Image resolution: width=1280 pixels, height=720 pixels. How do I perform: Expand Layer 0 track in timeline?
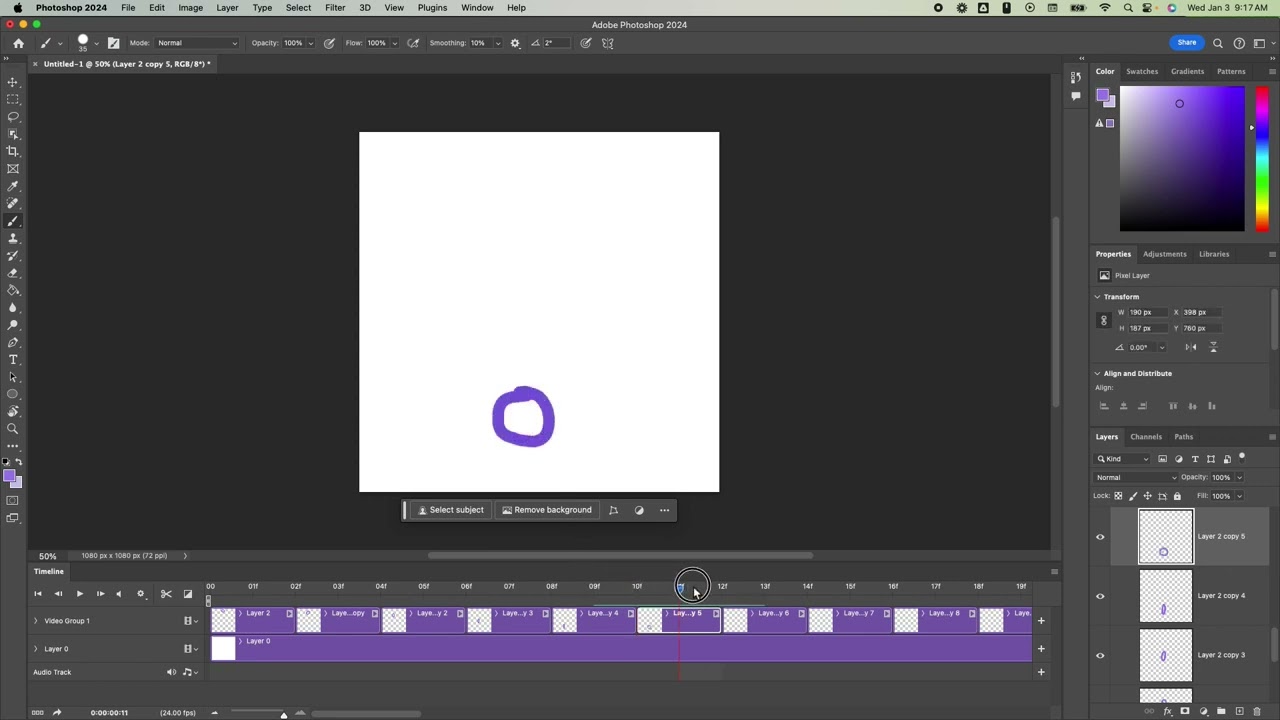(x=36, y=649)
